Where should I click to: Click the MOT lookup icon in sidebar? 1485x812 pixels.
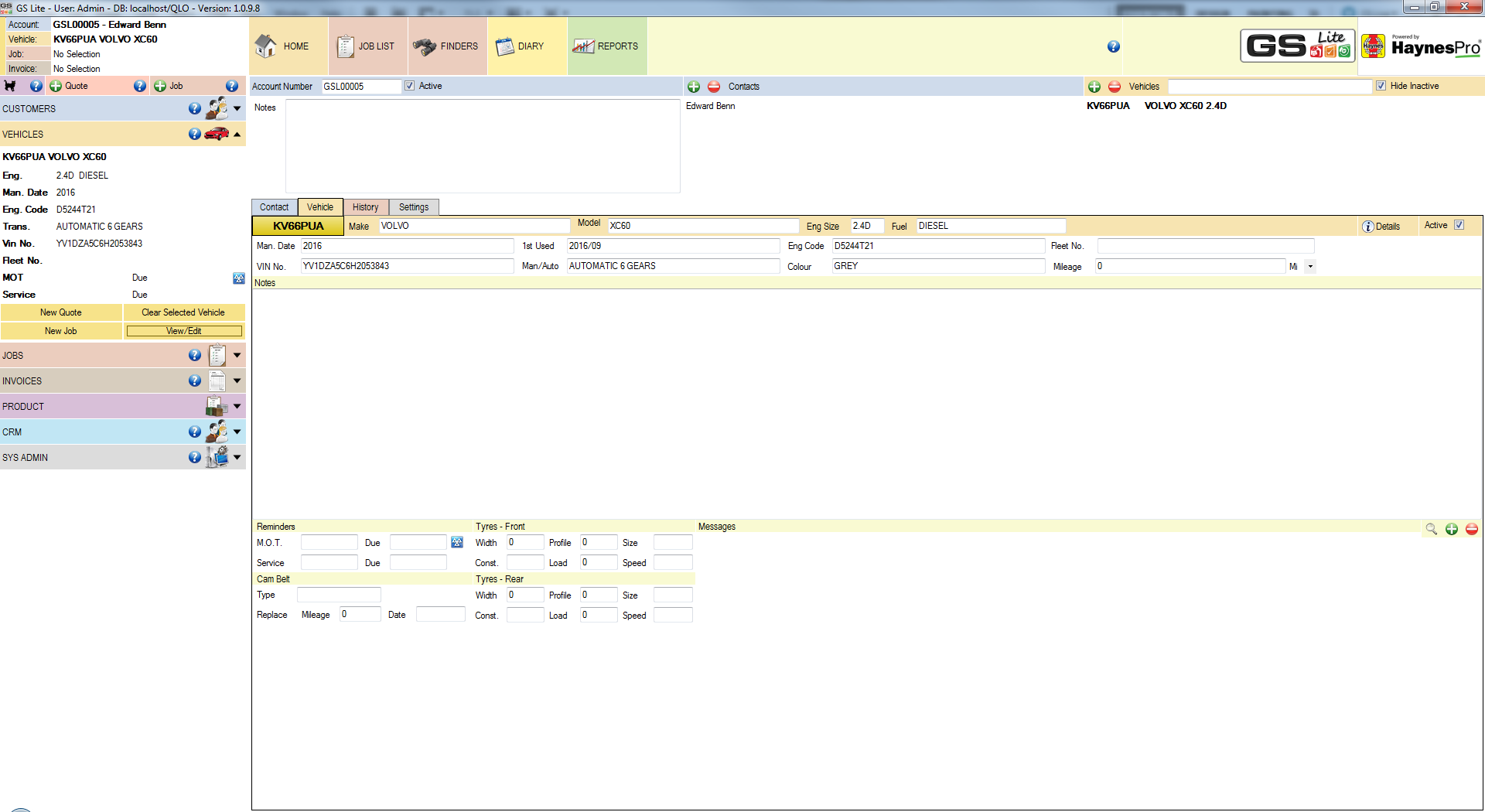tap(239, 278)
